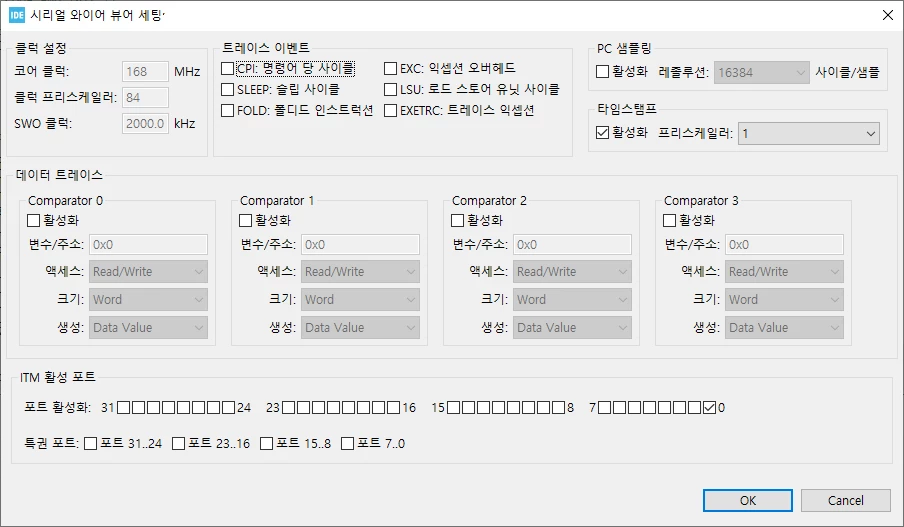Image resolution: width=904 pixels, height=527 pixels.
Task: Open Comparator 1 generate Data Value dropdown
Action: click(360, 328)
